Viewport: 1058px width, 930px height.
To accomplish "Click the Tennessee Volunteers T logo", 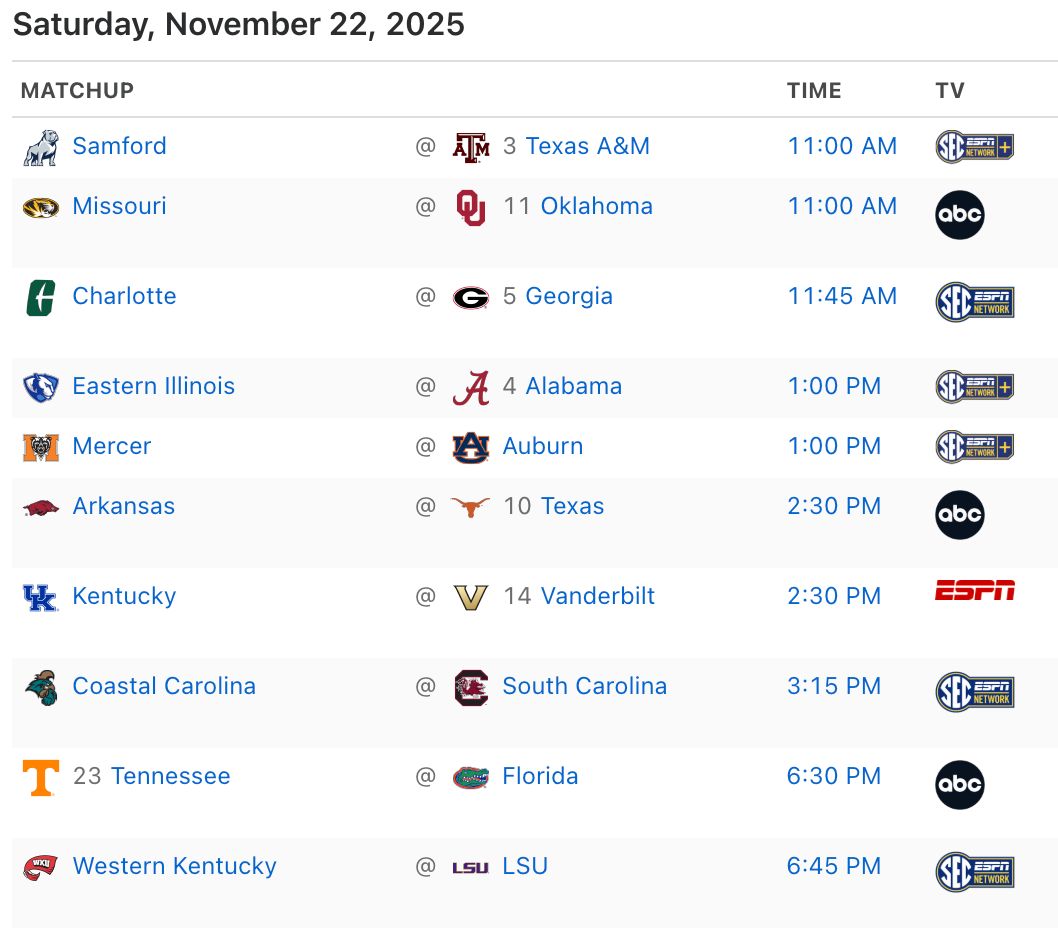I will pyautogui.click(x=41, y=777).
